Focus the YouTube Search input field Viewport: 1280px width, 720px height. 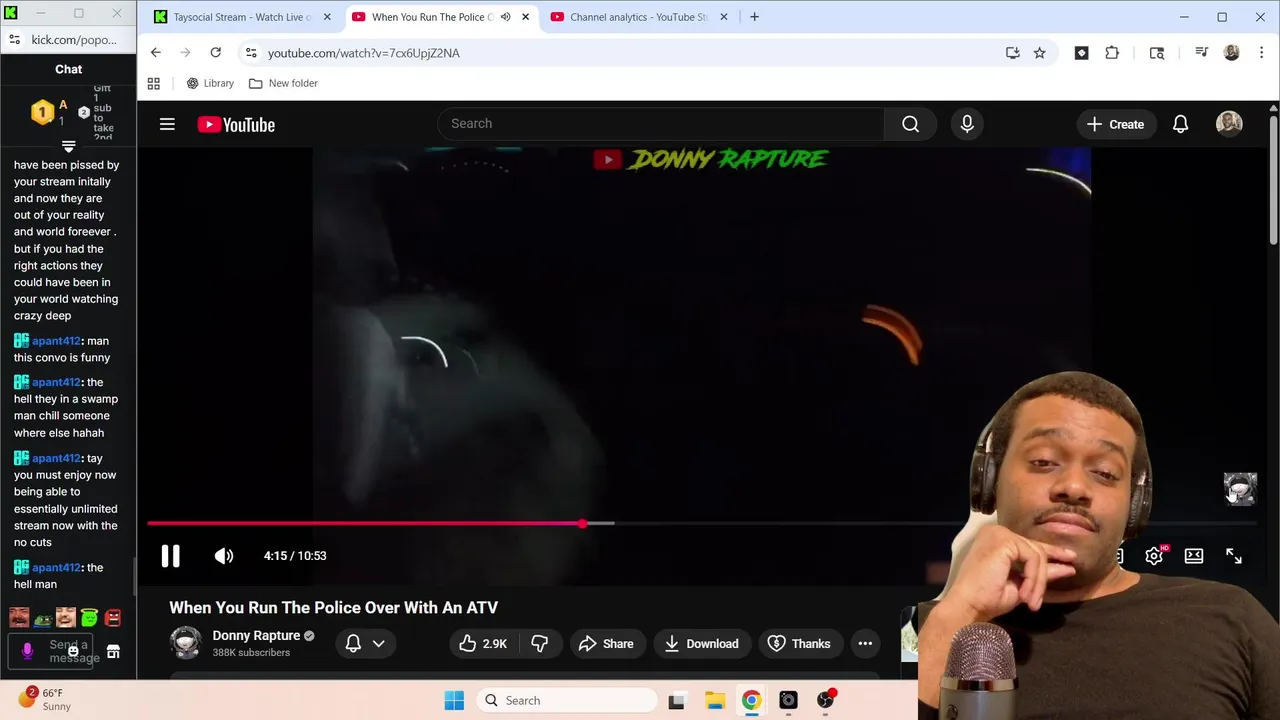pyautogui.click(x=660, y=124)
